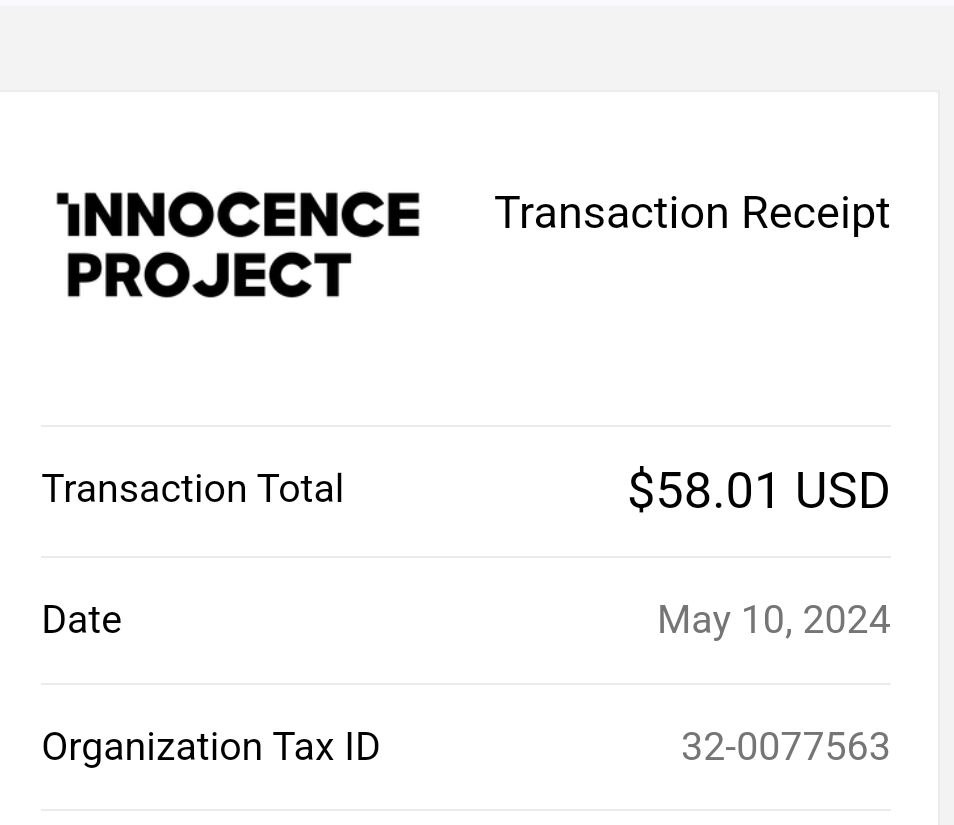The height and width of the screenshot is (825, 954).
Task: Click the month May in the date
Action: pos(694,621)
